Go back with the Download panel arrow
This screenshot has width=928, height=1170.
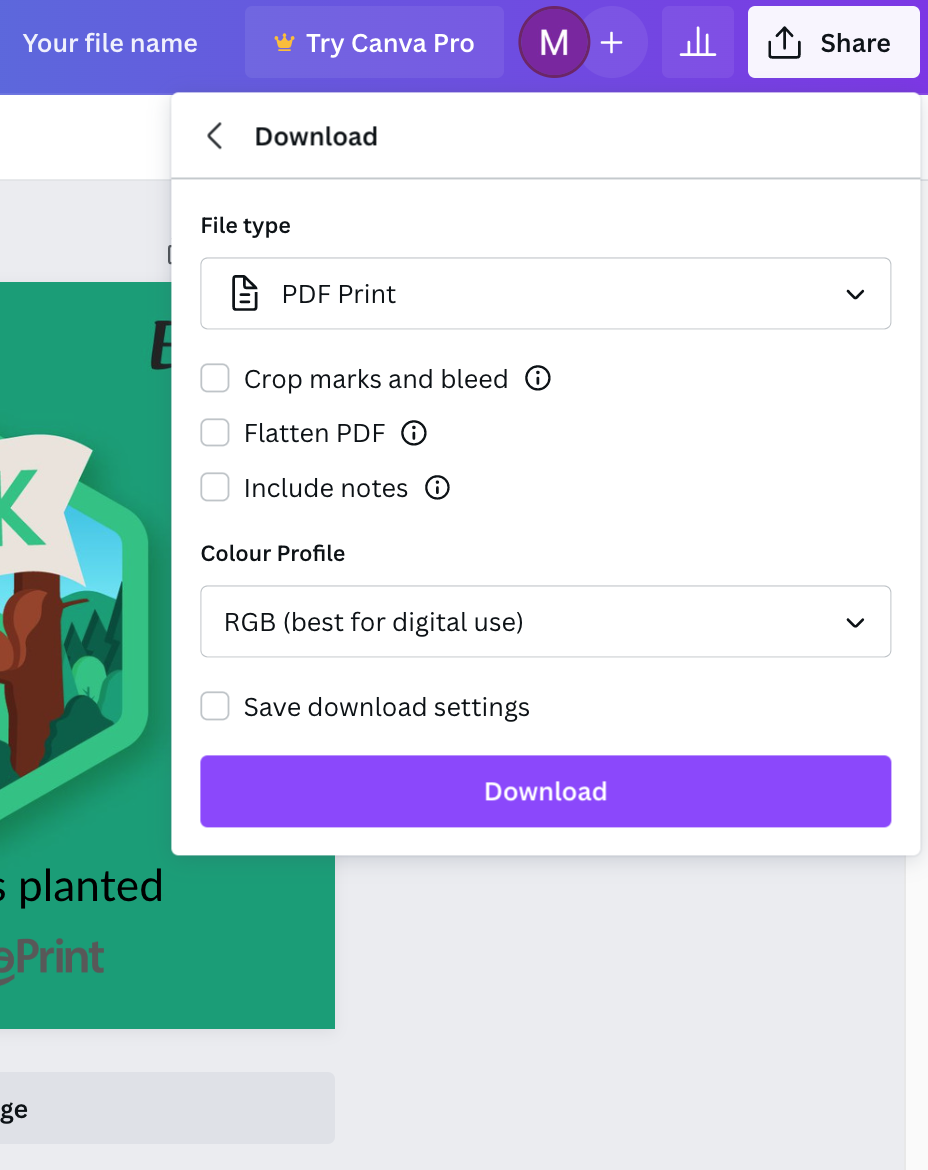click(x=215, y=136)
